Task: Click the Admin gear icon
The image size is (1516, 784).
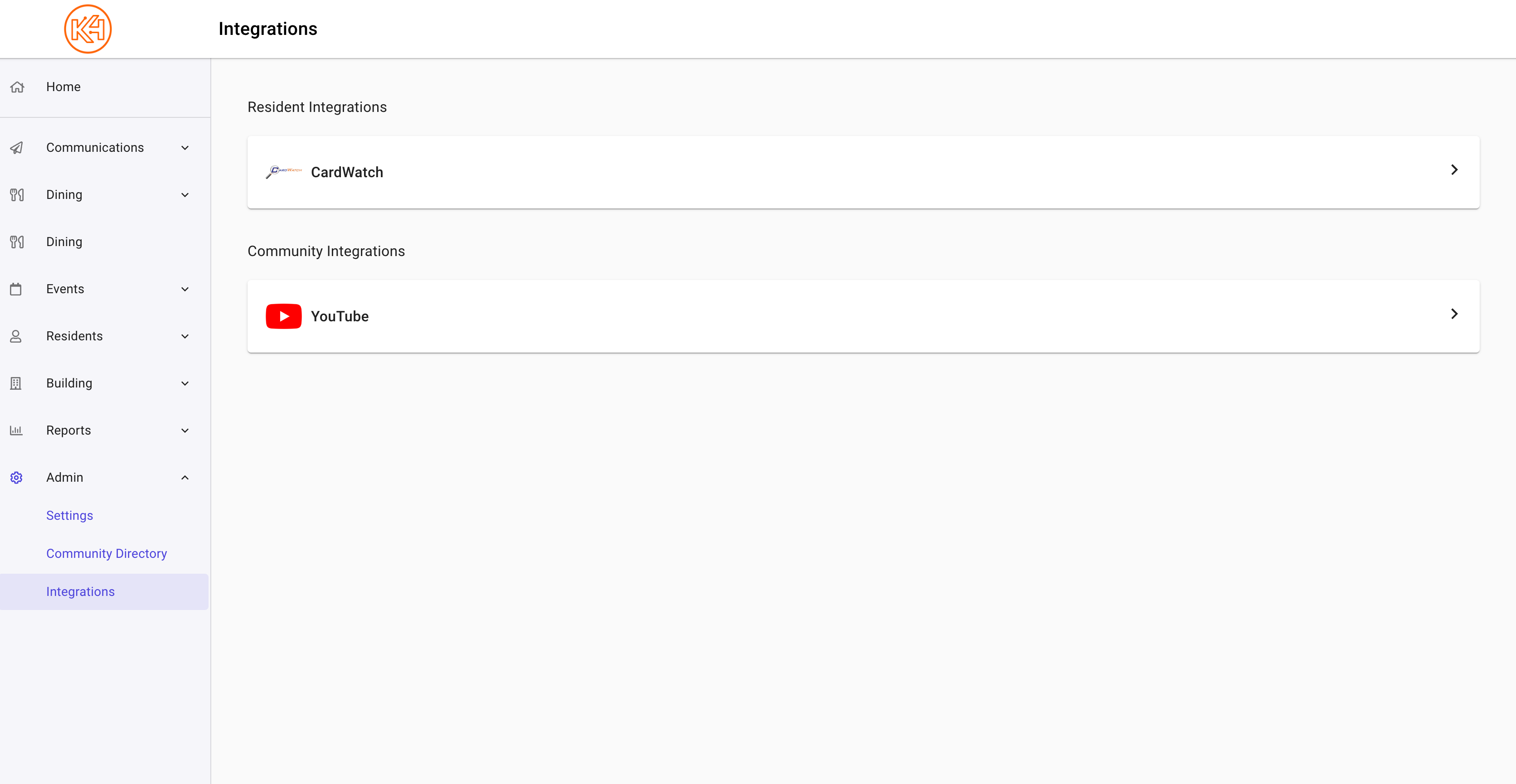Action: (x=16, y=478)
